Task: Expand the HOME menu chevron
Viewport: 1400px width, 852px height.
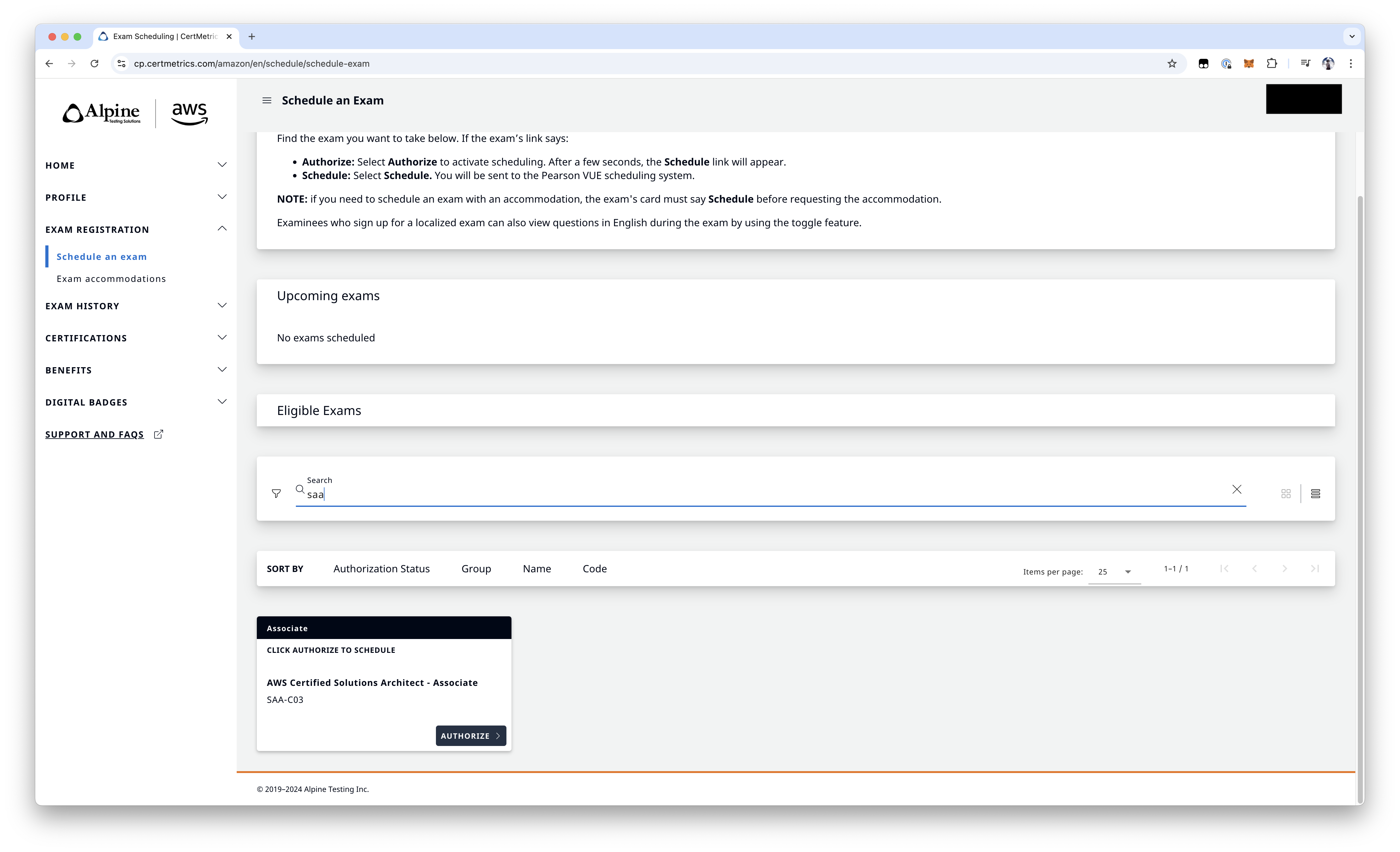Action: [222, 165]
